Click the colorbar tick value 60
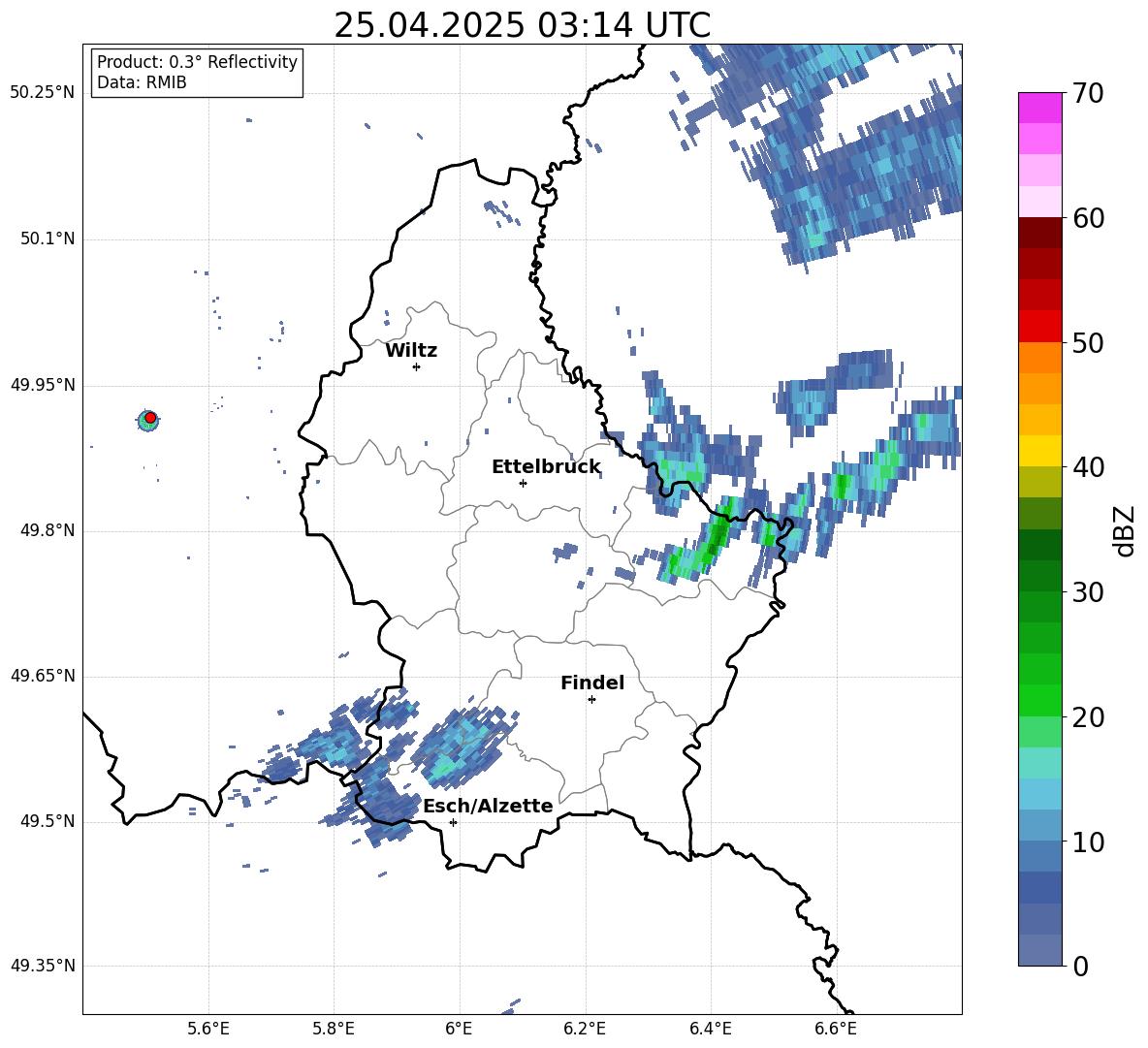1148x1048 pixels. 1088,218
